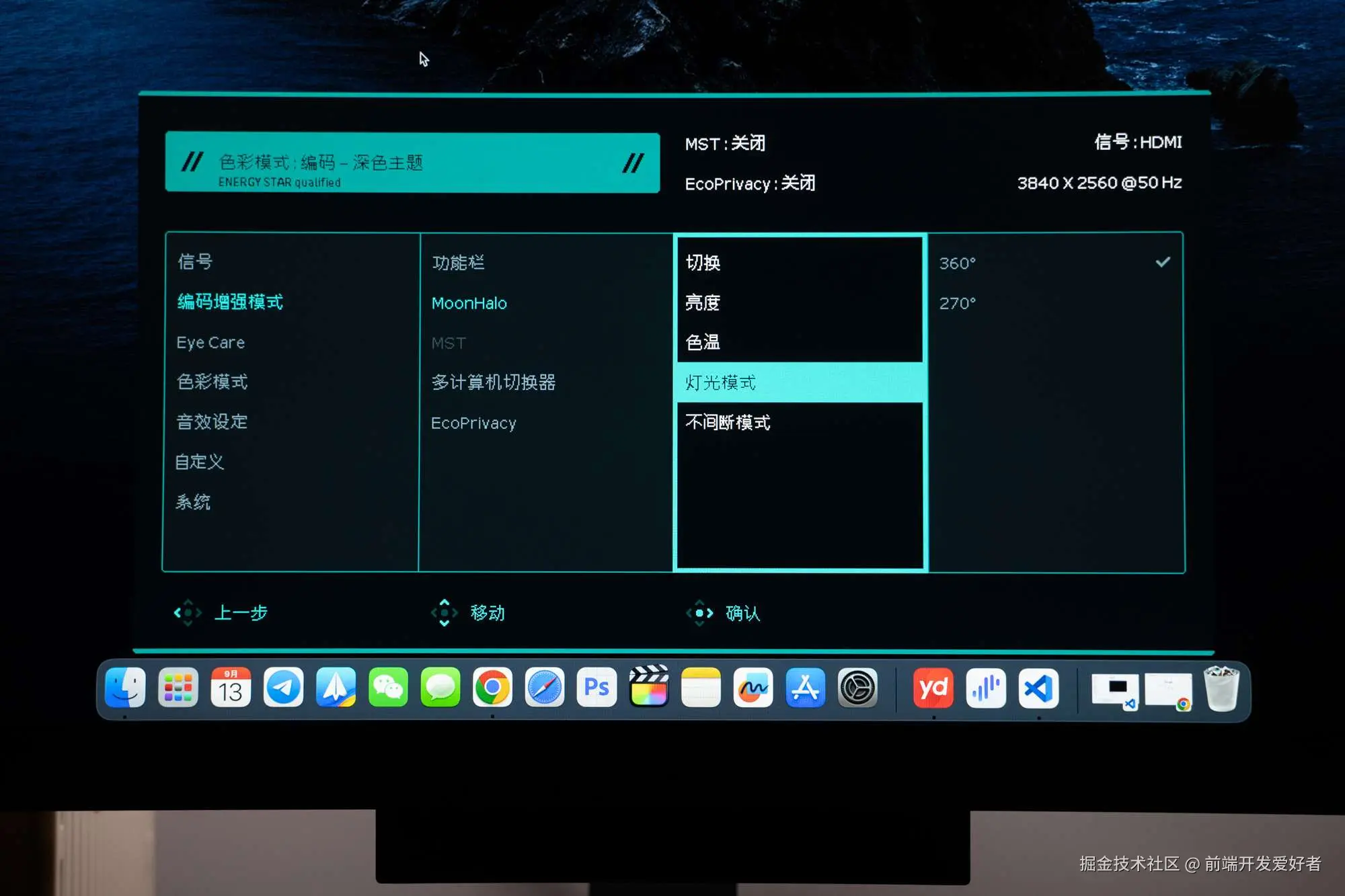
Task: Expand the 功能栏 submenu
Action: [458, 263]
